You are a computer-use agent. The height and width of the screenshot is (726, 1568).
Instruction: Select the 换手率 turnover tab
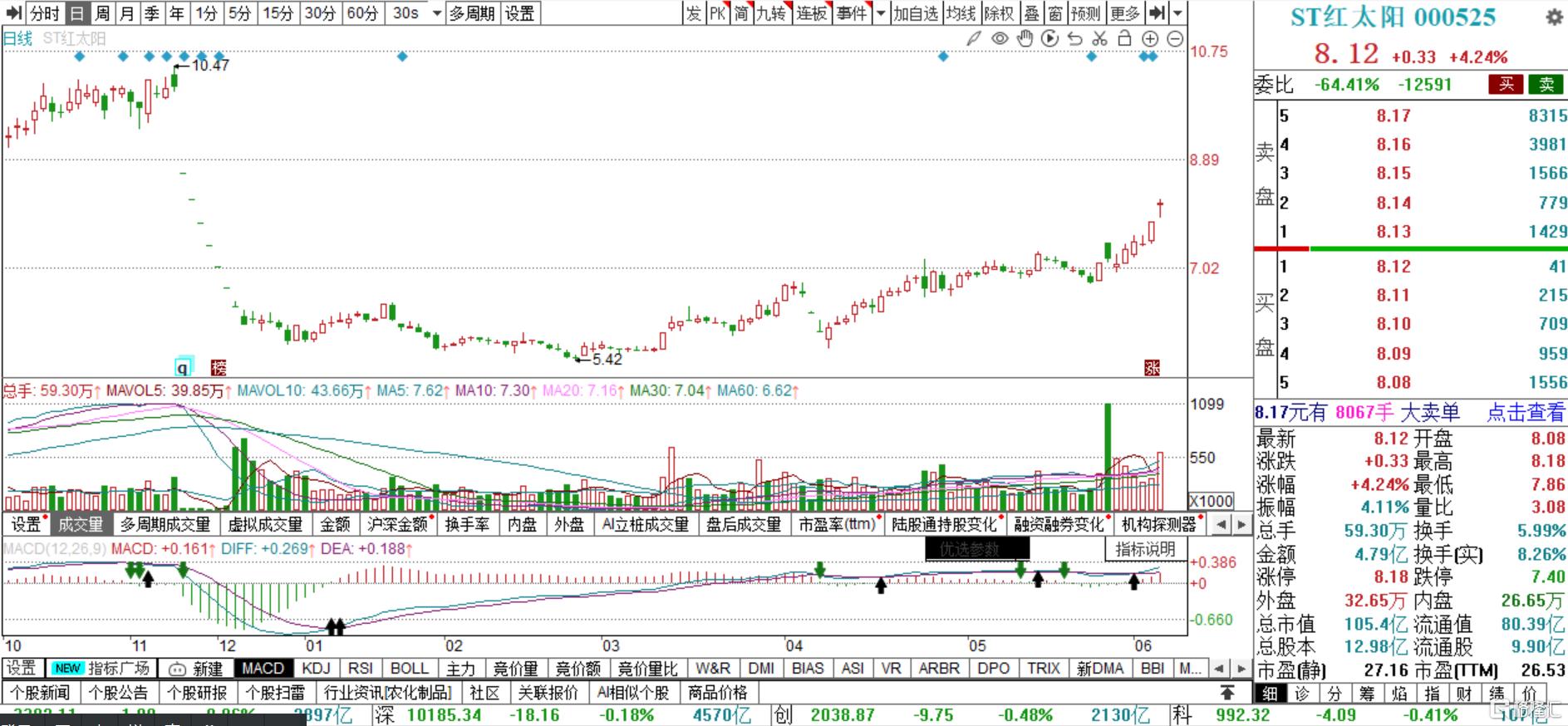[x=468, y=524]
